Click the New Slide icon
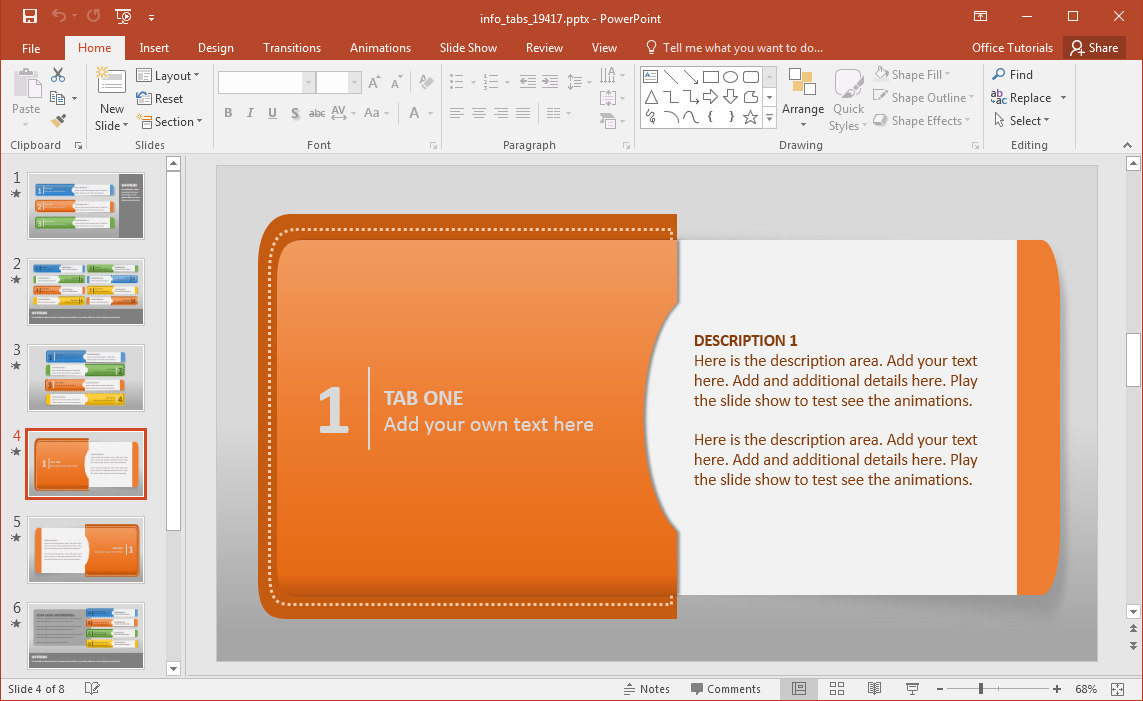 point(111,82)
